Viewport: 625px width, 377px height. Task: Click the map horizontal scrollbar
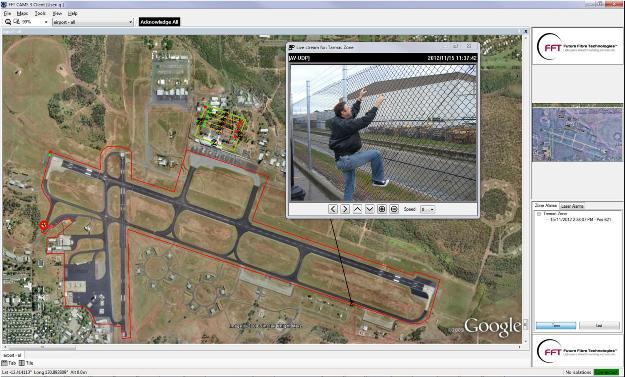coord(261,347)
